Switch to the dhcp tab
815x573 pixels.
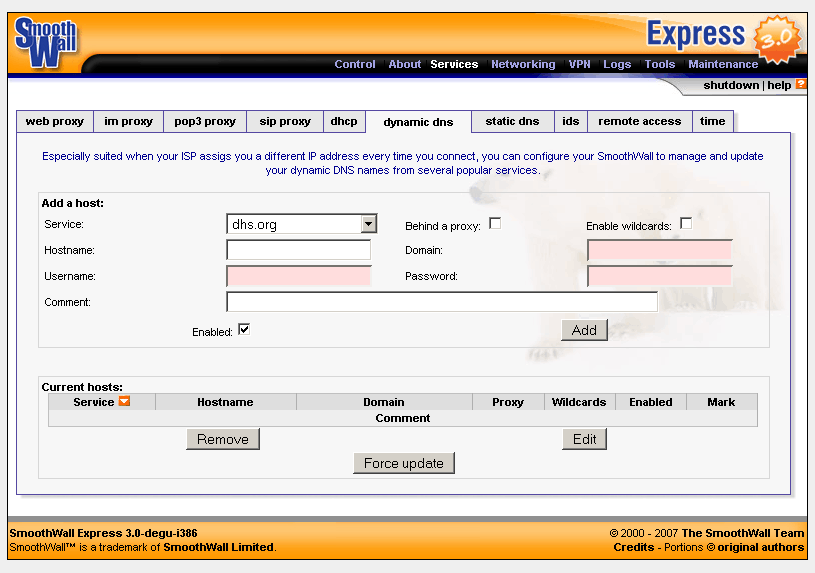point(344,121)
